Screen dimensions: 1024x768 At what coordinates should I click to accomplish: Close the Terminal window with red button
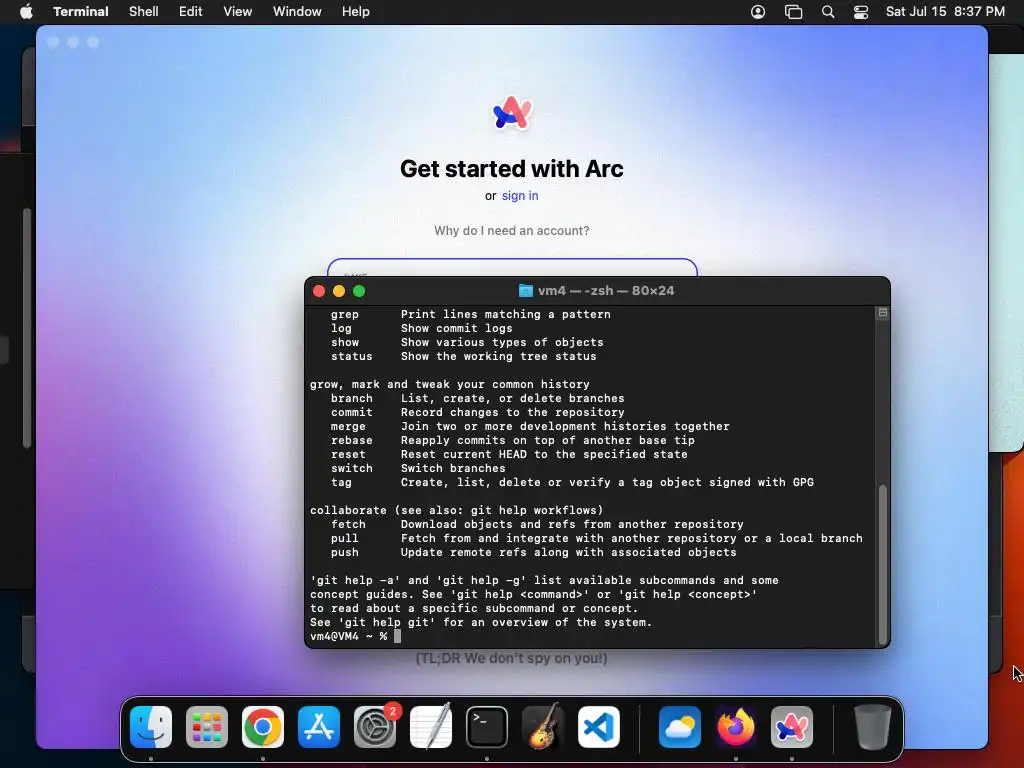(x=319, y=291)
